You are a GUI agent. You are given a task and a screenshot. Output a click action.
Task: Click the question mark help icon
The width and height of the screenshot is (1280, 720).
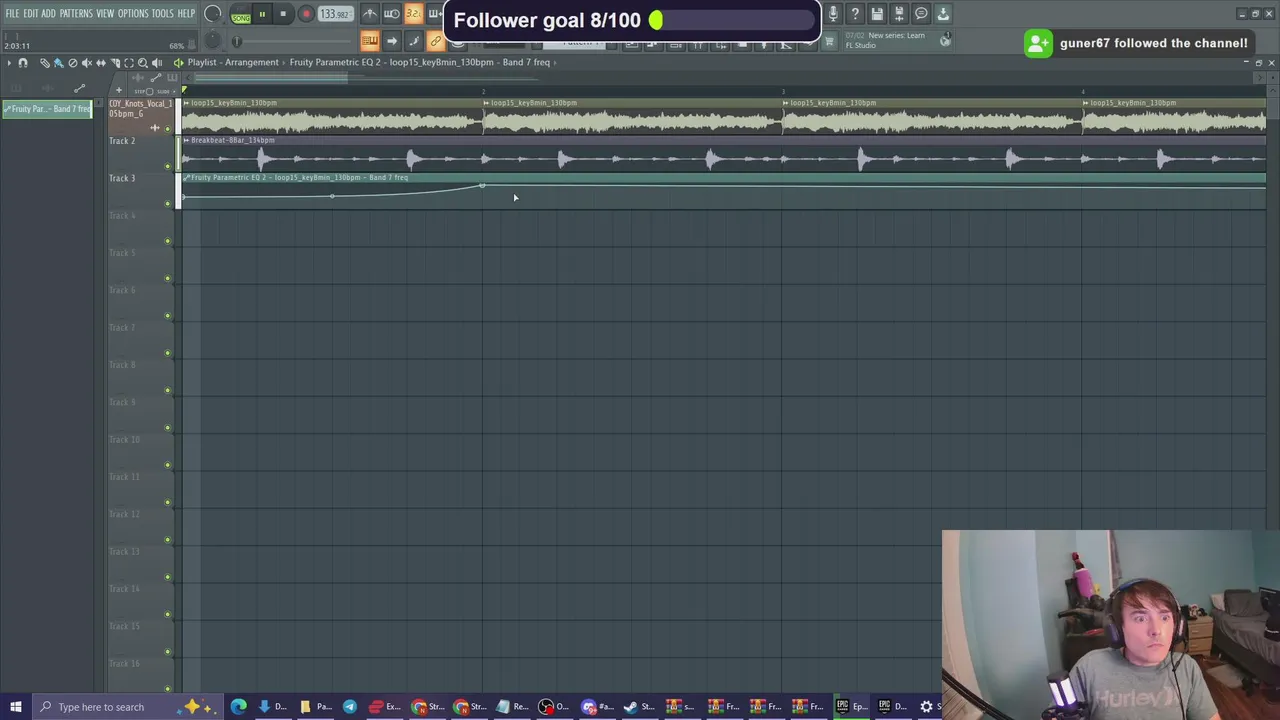pos(855,14)
